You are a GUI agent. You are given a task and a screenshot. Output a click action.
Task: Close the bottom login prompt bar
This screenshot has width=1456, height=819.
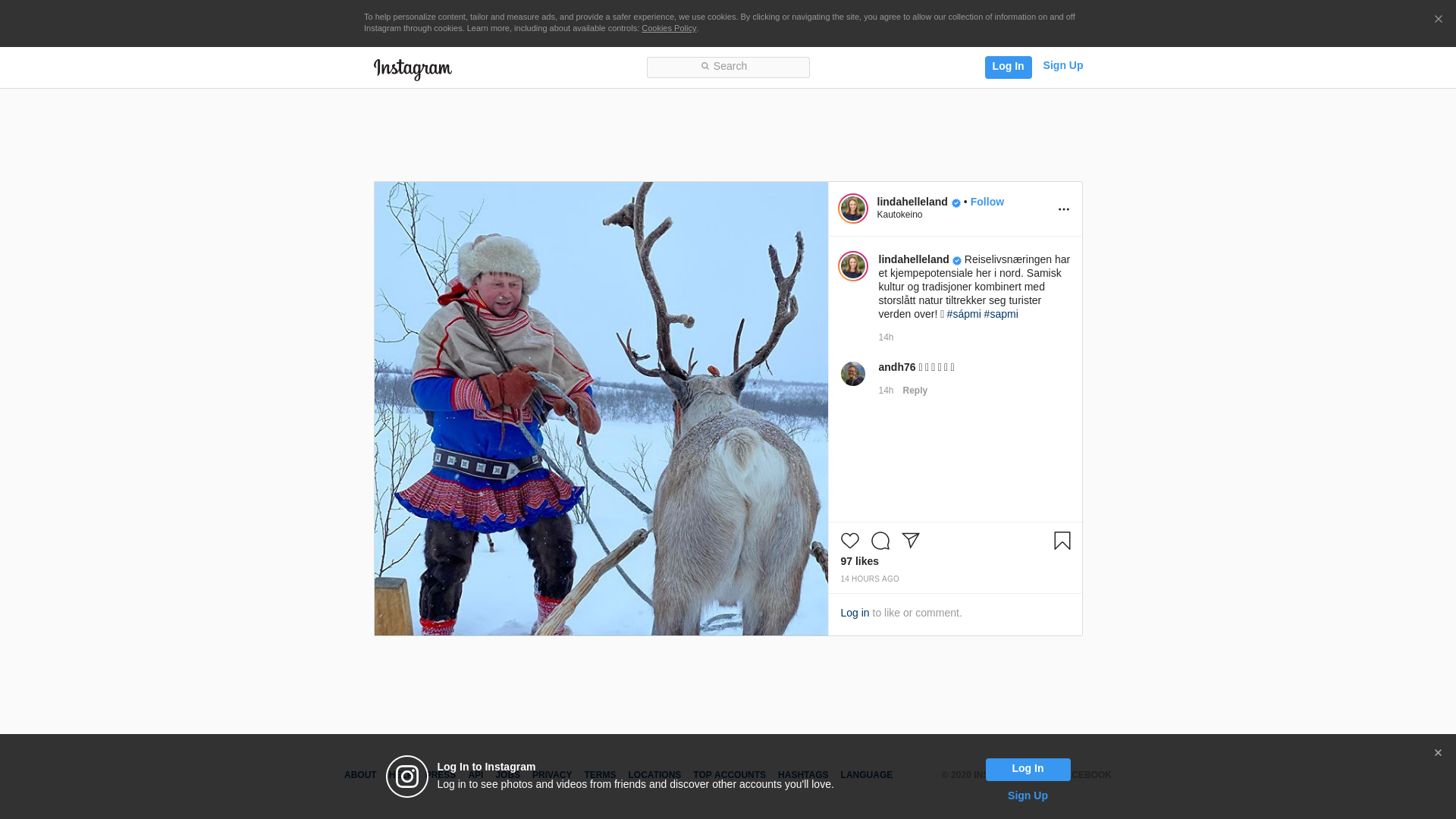pyautogui.click(x=1437, y=753)
